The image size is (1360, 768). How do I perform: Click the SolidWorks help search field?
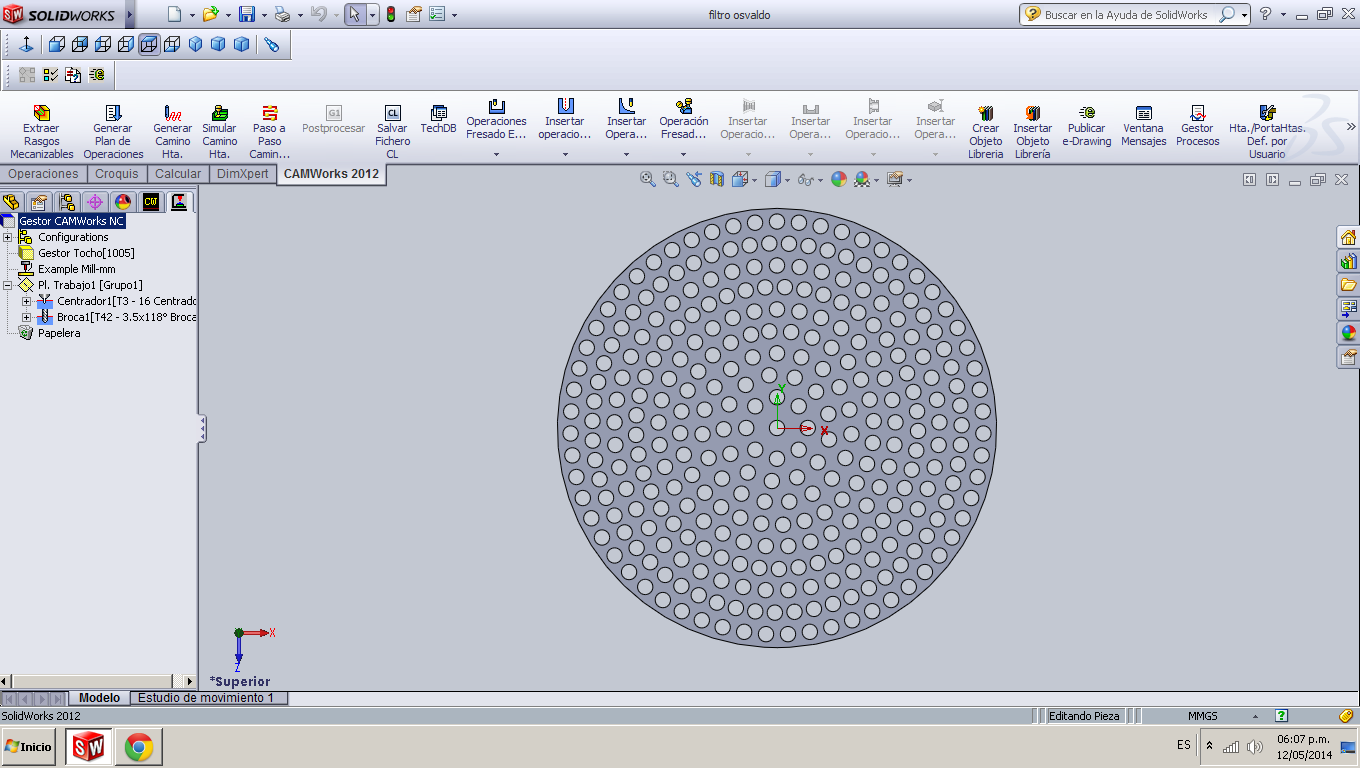tap(1126, 15)
